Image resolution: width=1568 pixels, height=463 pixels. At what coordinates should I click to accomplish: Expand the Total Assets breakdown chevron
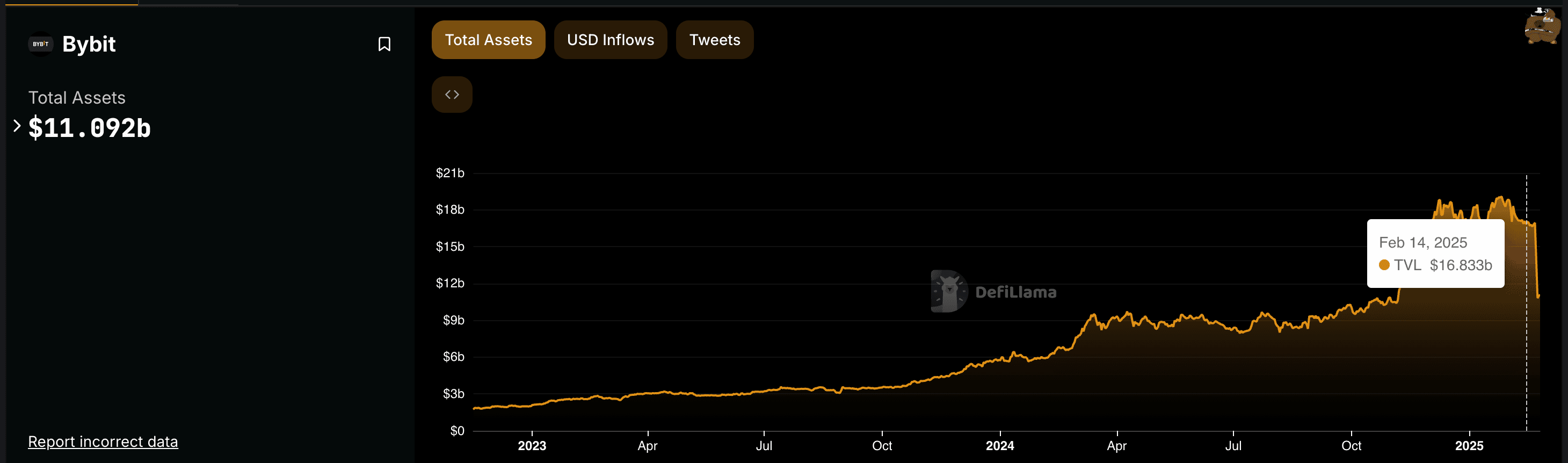(17, 126)
